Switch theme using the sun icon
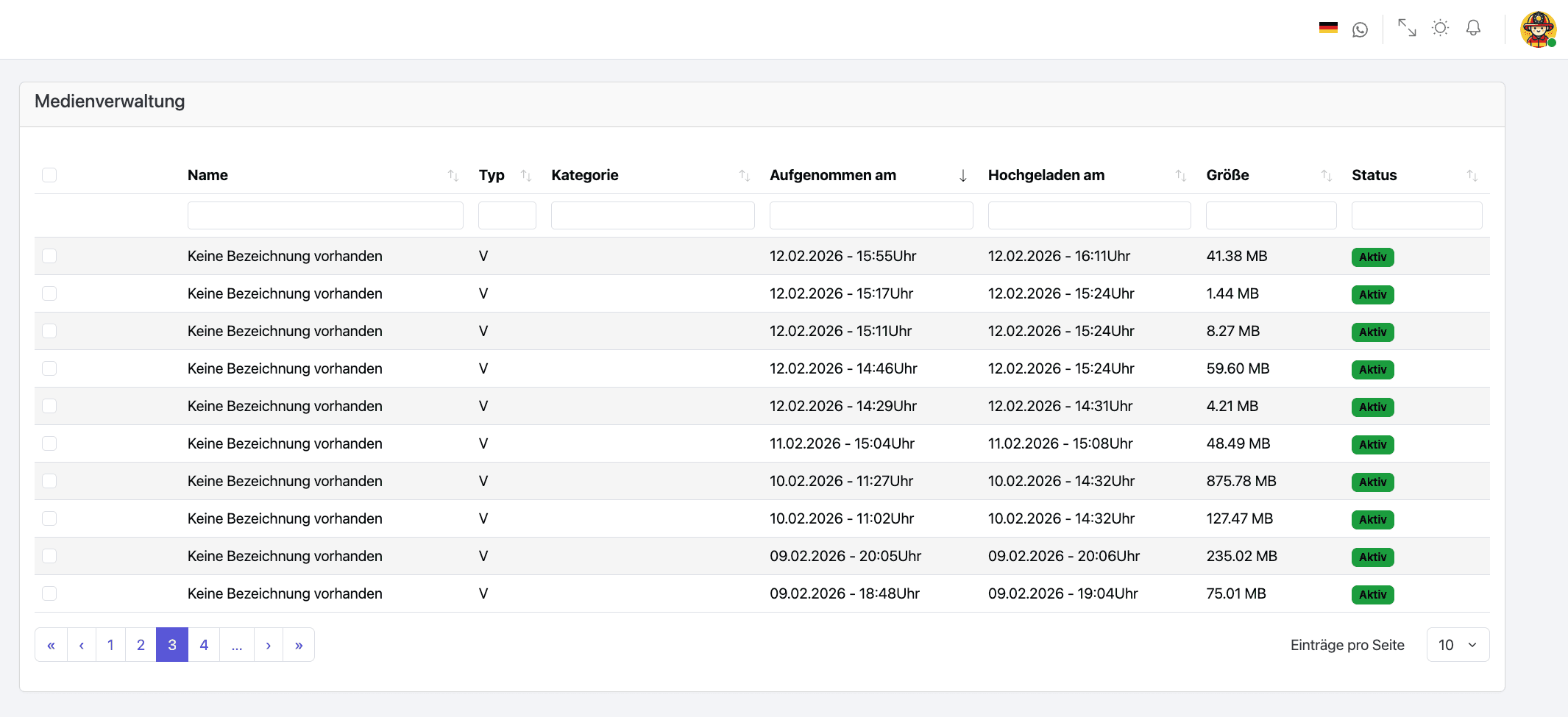The height and width of the screenshot is (717, 1568). coord(1440,28)
